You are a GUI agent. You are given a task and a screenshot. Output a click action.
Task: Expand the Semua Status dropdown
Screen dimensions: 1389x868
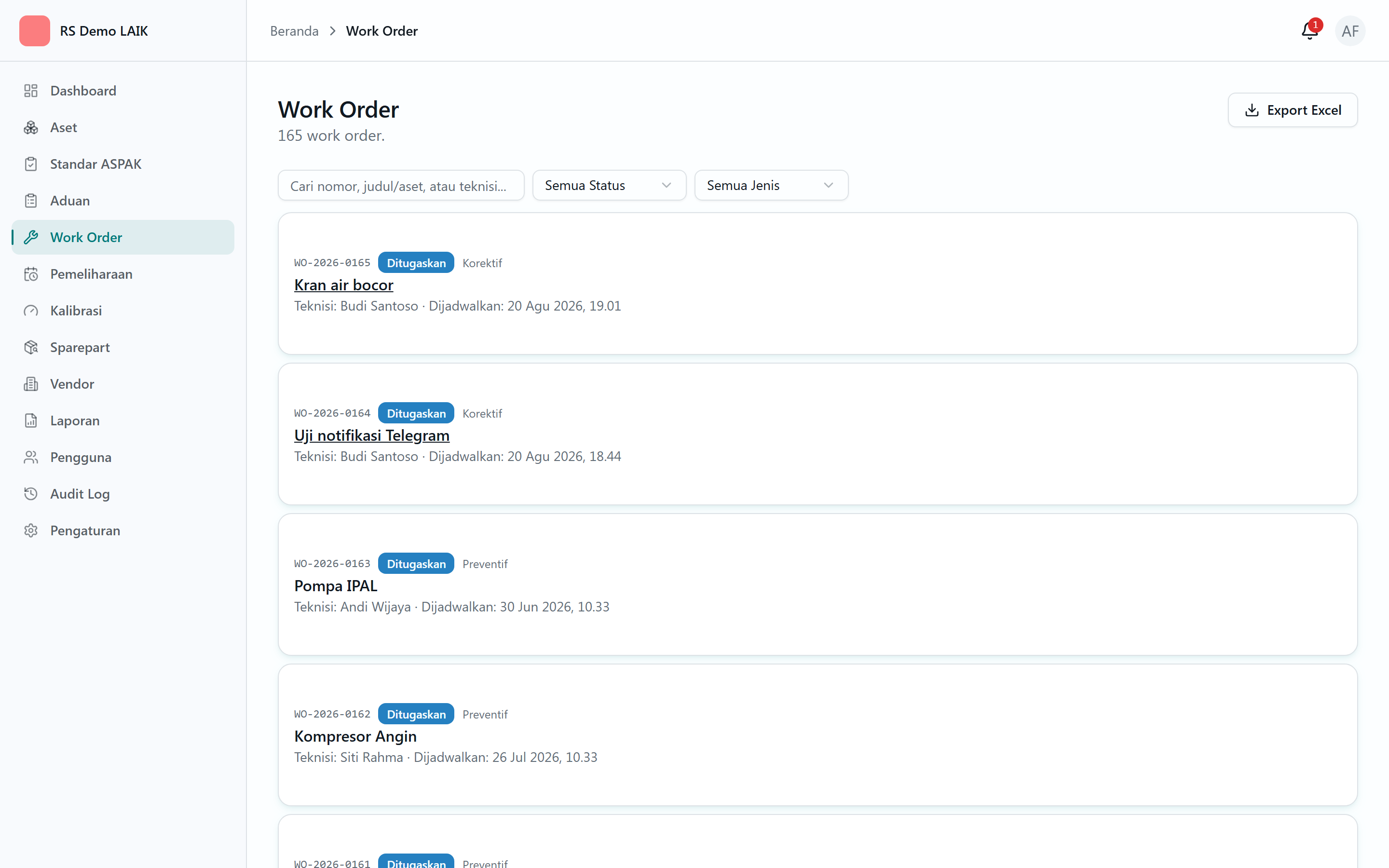coord(609,186)
